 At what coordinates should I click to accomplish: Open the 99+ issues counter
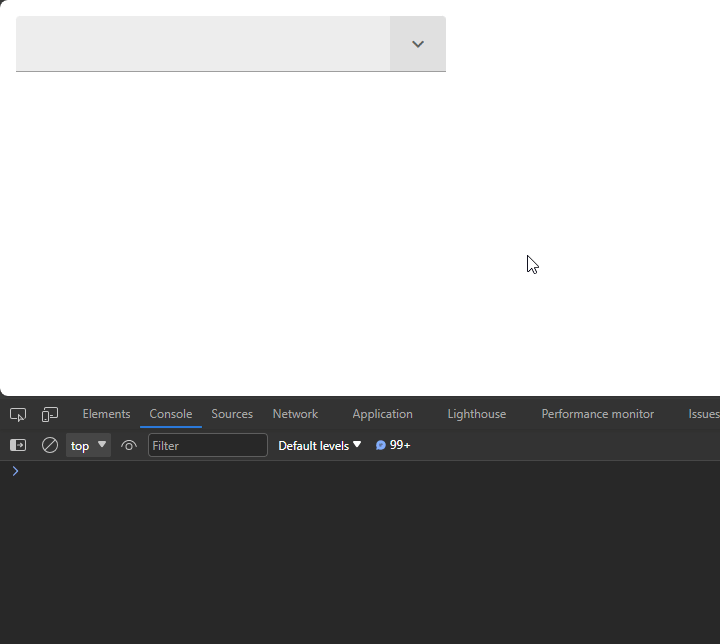point(393,445)
